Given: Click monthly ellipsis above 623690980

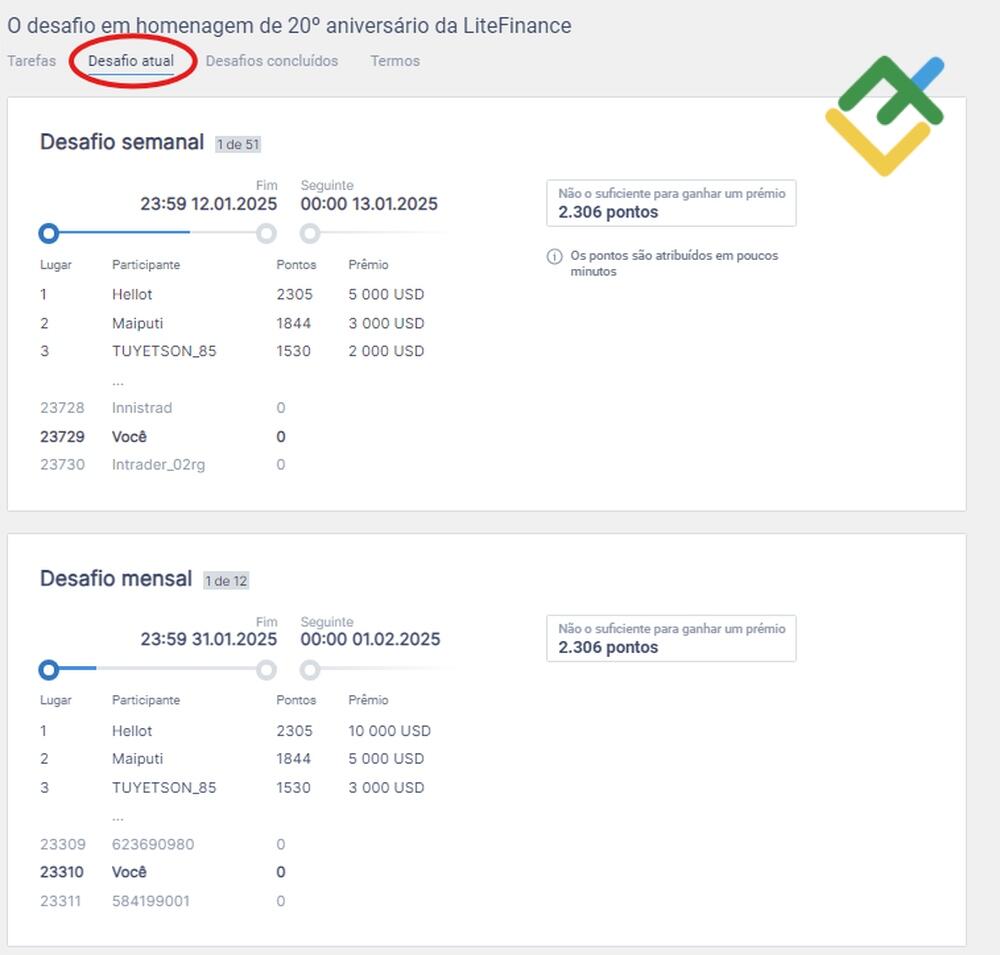Looking at the screenshot, I should 118,818.
